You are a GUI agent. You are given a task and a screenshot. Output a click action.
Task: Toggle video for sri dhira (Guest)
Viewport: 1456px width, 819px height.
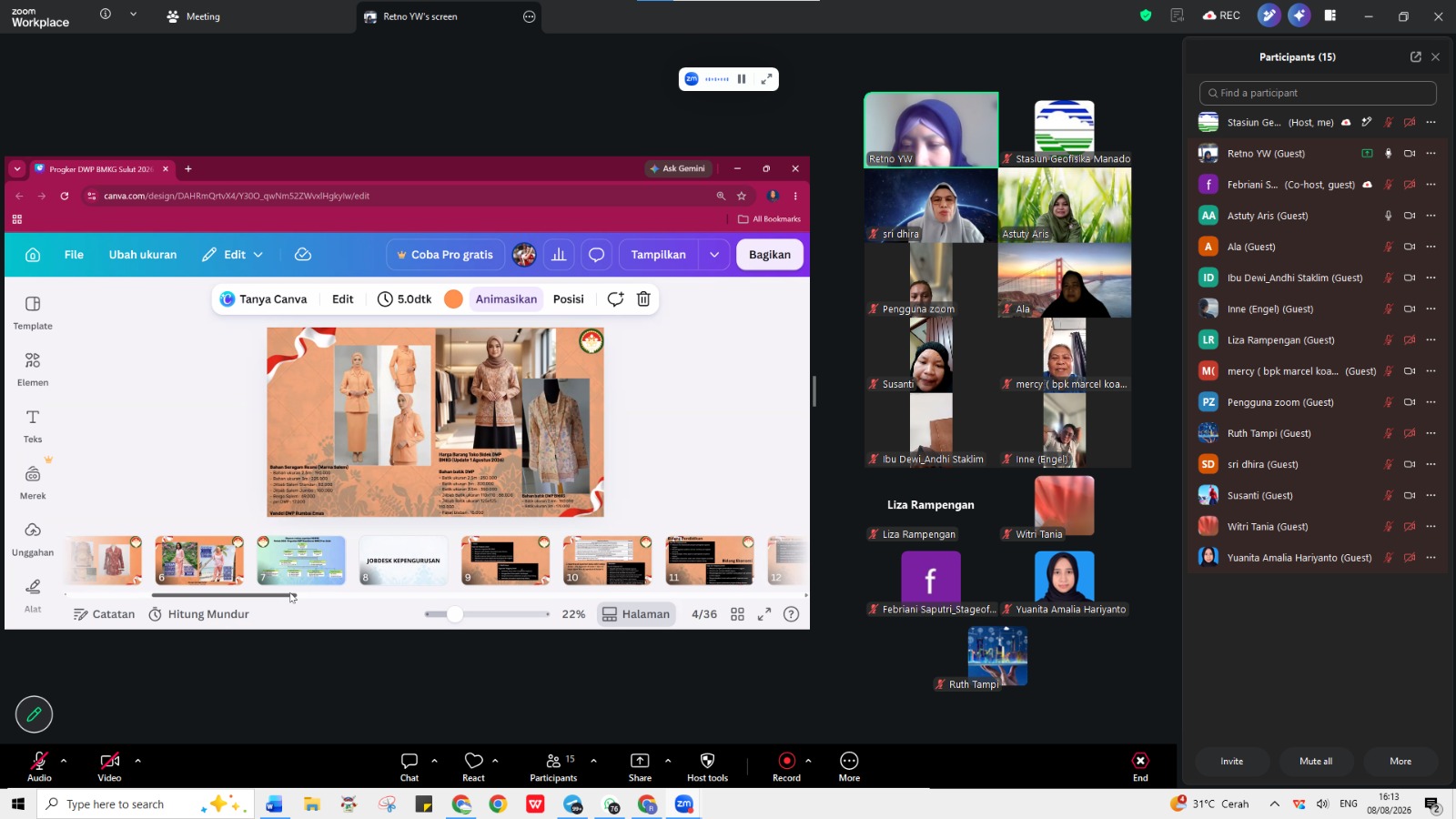coord(1410,465)
